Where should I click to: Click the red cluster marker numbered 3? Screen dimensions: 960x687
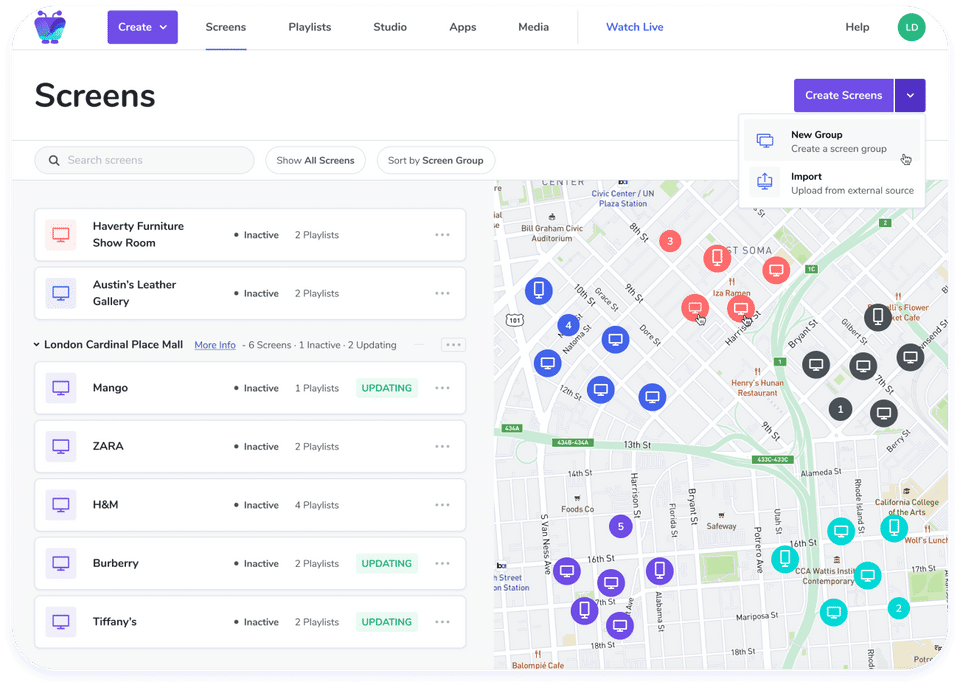[x=670, y=241]
